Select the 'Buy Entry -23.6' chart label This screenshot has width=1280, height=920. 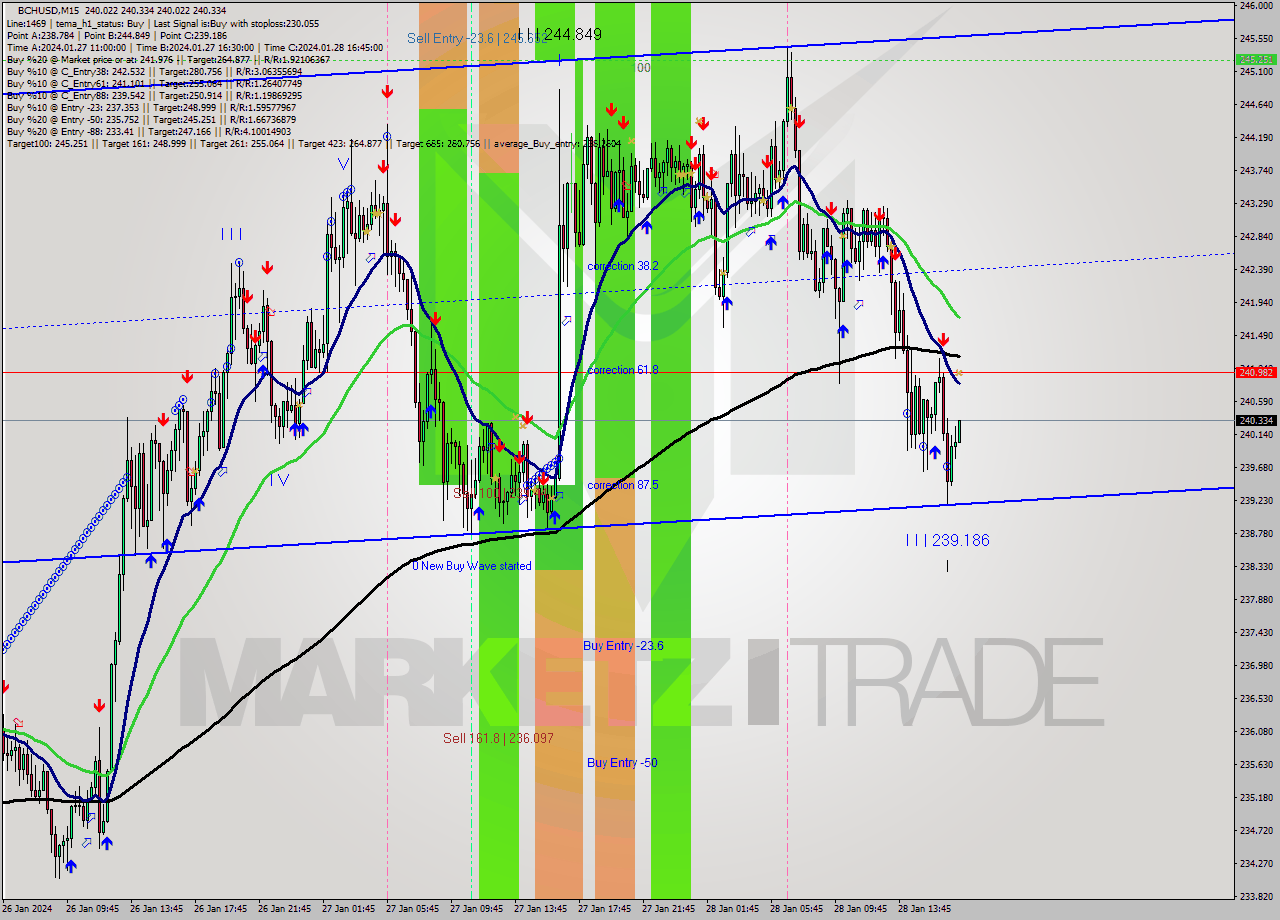[x=623, y=646]
